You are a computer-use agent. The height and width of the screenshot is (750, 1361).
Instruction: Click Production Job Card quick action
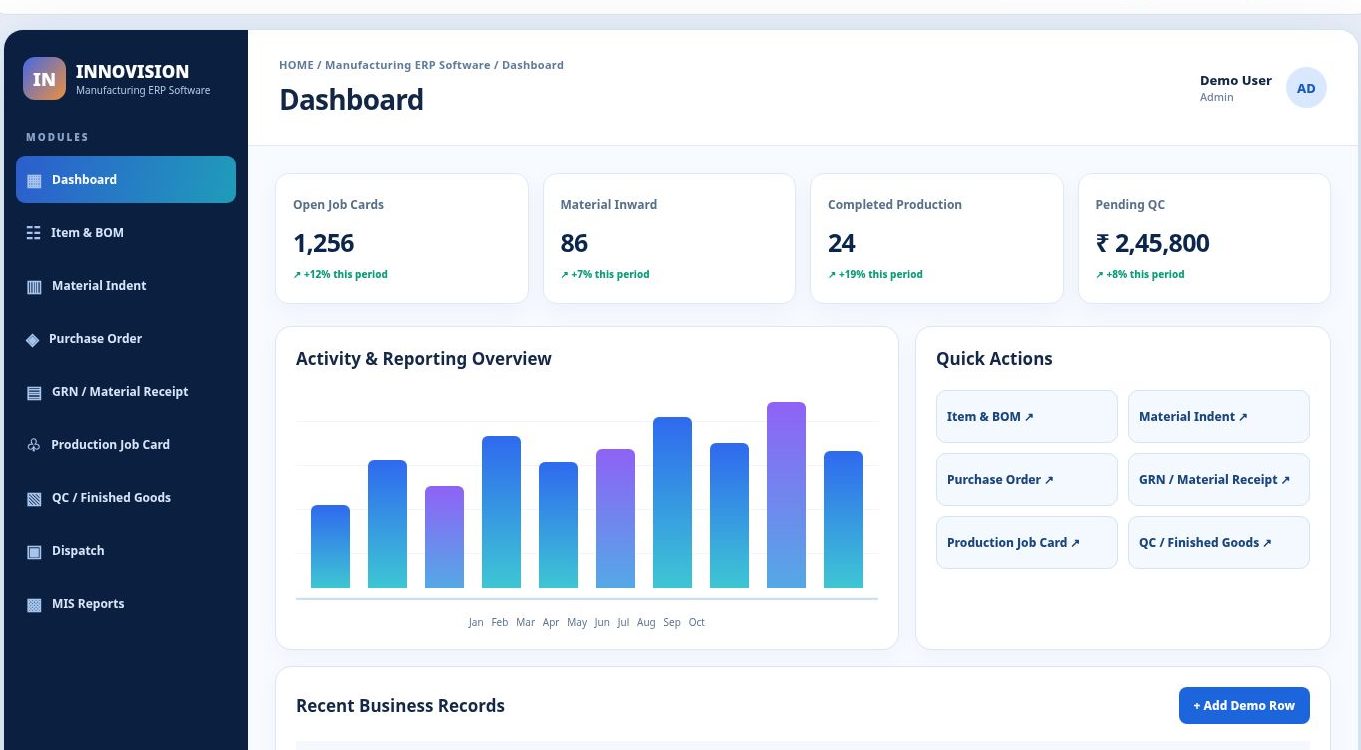click(1026, 543)
